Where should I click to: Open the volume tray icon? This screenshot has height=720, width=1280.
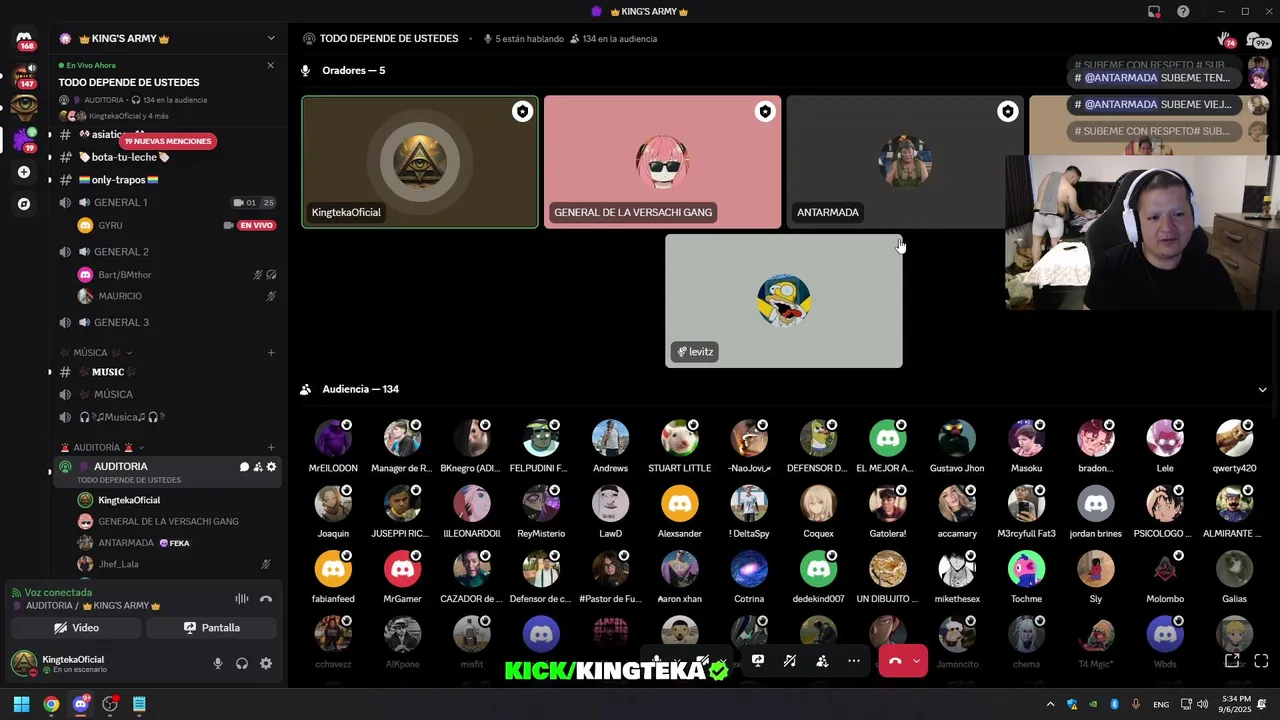pyautogui.click(x=1202, y=704)
